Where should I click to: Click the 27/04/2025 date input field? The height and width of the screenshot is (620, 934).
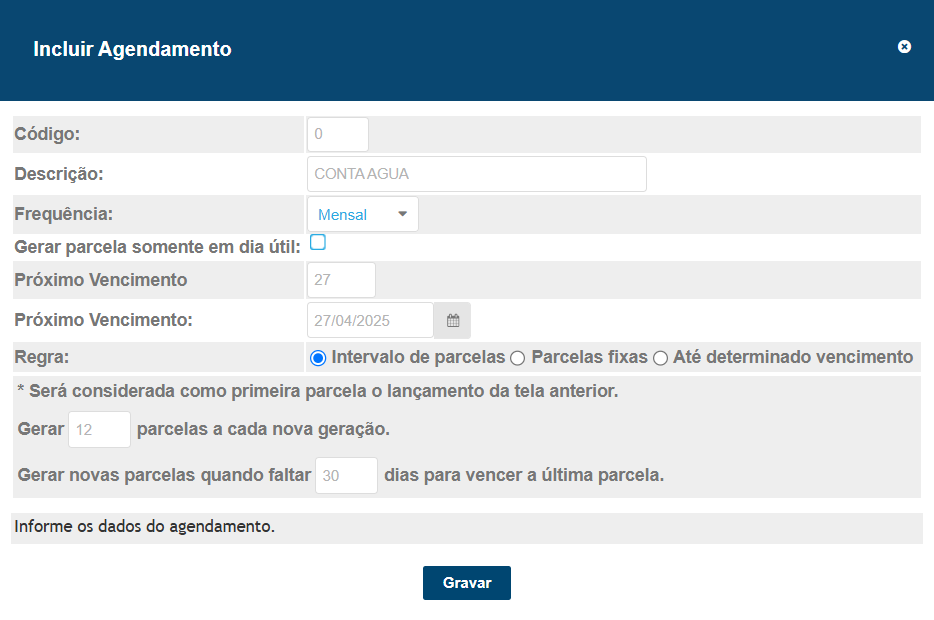(371, 320)
